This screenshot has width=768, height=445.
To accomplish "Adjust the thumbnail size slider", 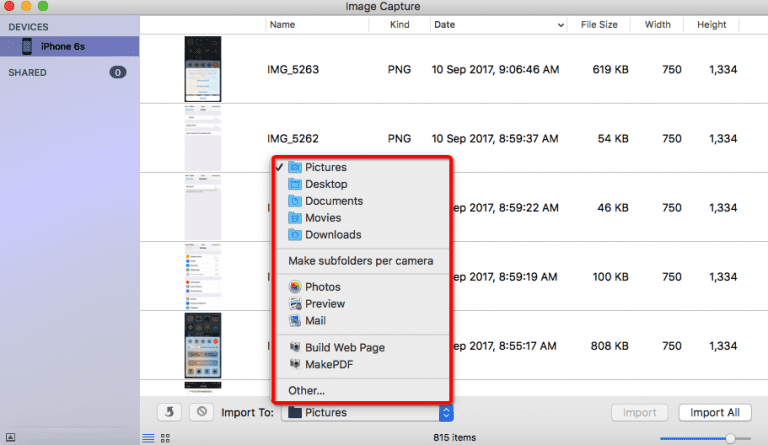I will (732, 438).
